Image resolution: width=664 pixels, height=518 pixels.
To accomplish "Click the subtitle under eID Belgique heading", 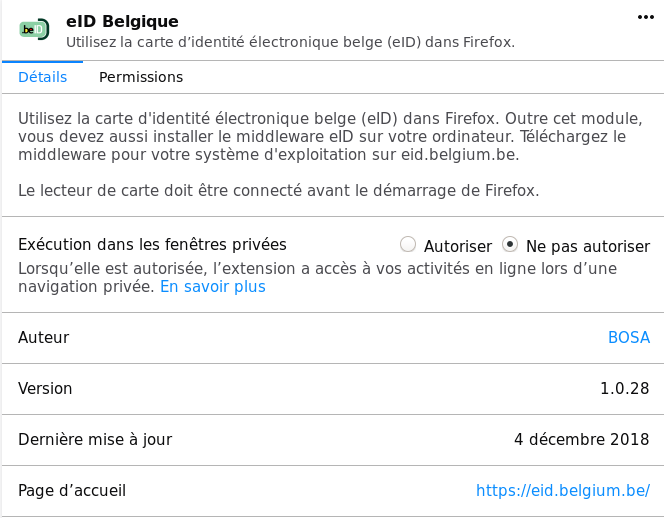I will [x=290, y=42].
